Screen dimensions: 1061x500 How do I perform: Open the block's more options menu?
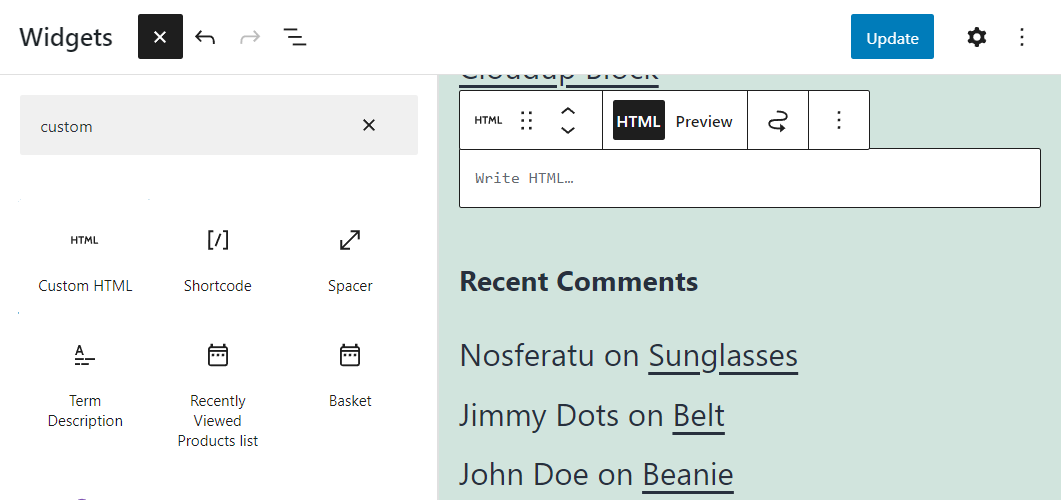coord(839,121)
